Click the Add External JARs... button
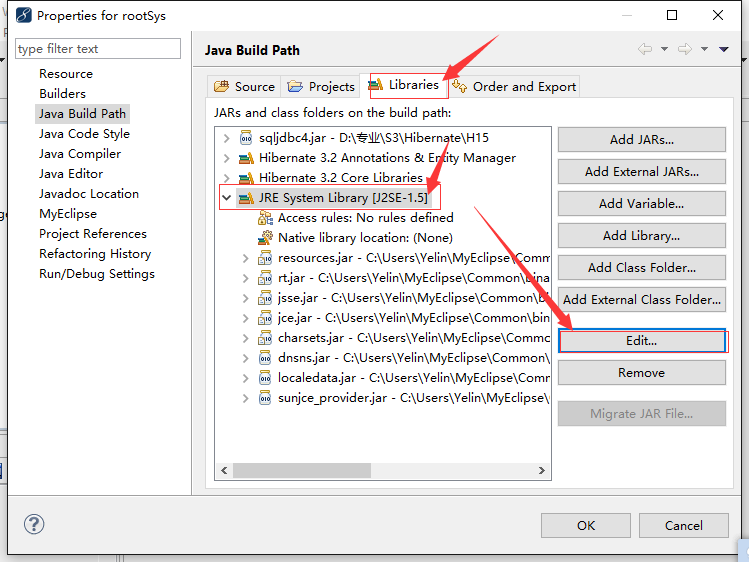This screenshot has height=562, width=749. coord(642,172)
